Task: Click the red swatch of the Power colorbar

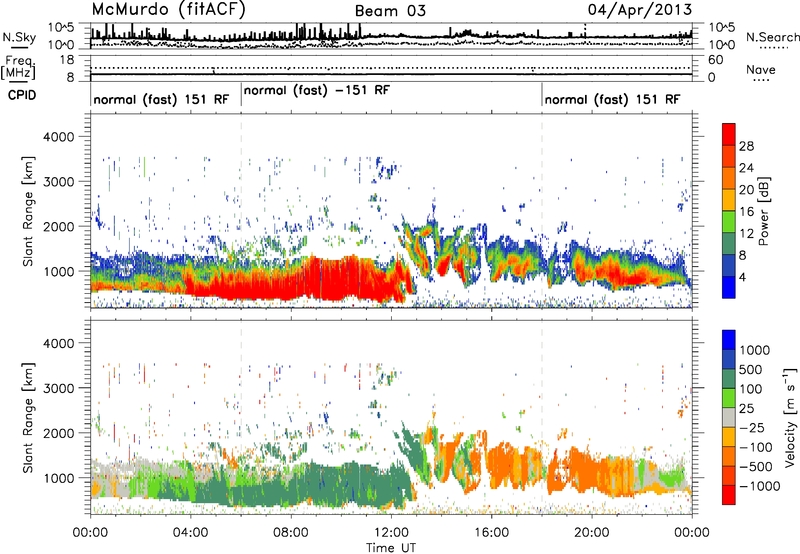Action: pyautogui.click(x=729, y=134)
